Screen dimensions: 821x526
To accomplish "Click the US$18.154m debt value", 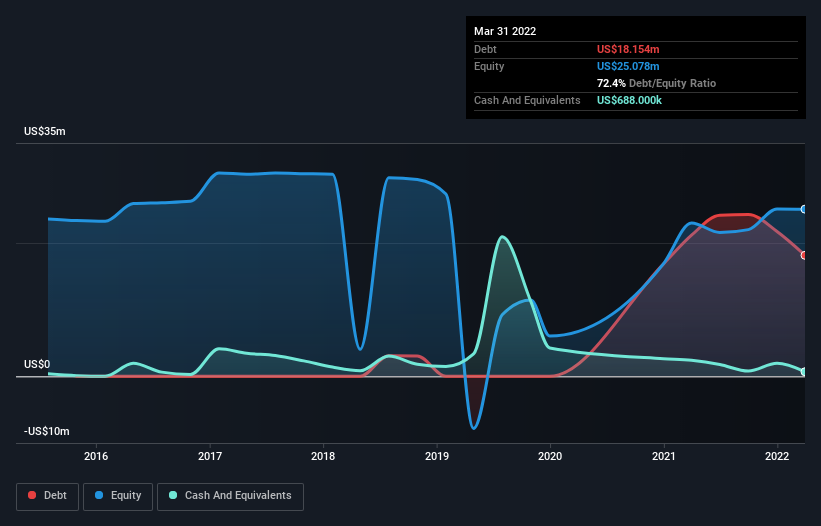I will (628, 49).
